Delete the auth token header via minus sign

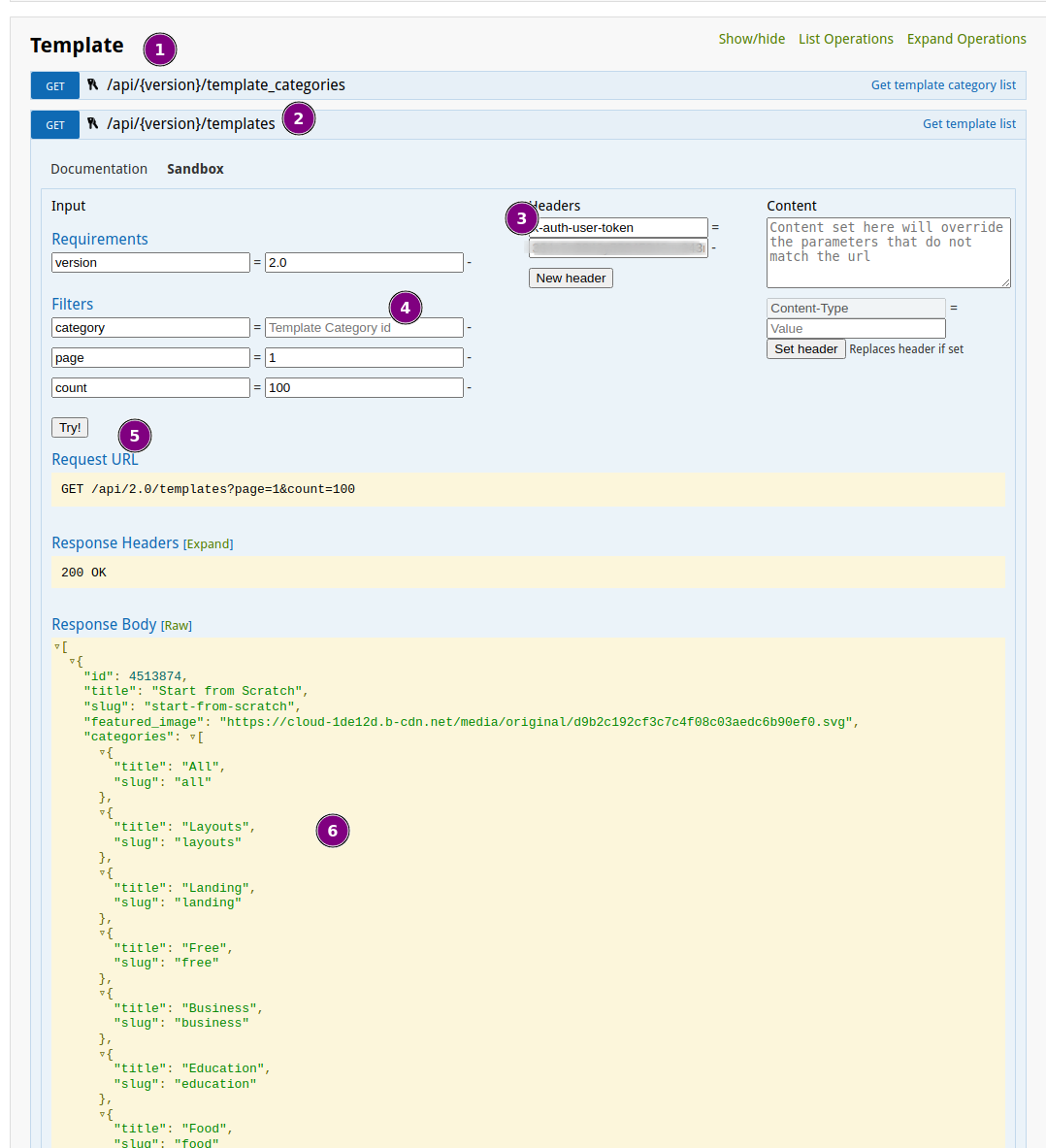pyautogui.click(x=714, y=248)
